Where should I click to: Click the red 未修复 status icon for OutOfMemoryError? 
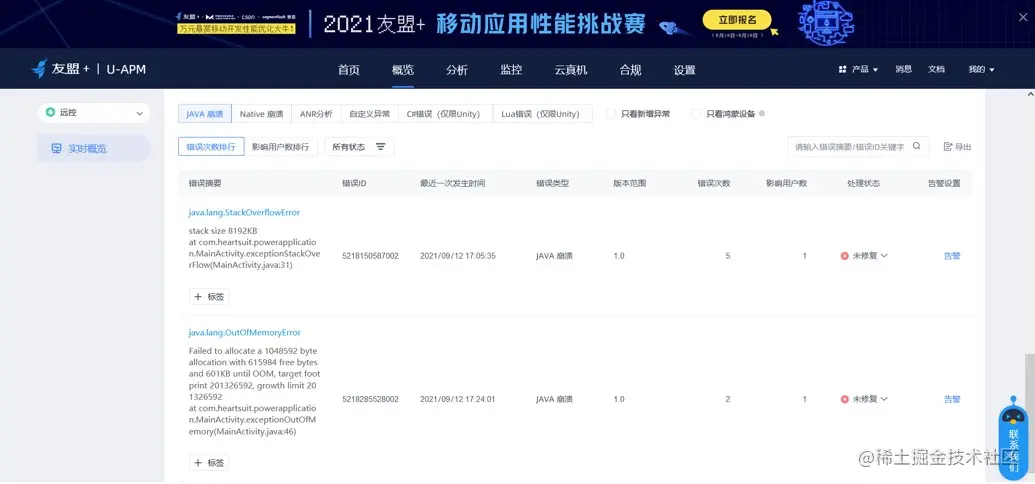coord(844,399)
